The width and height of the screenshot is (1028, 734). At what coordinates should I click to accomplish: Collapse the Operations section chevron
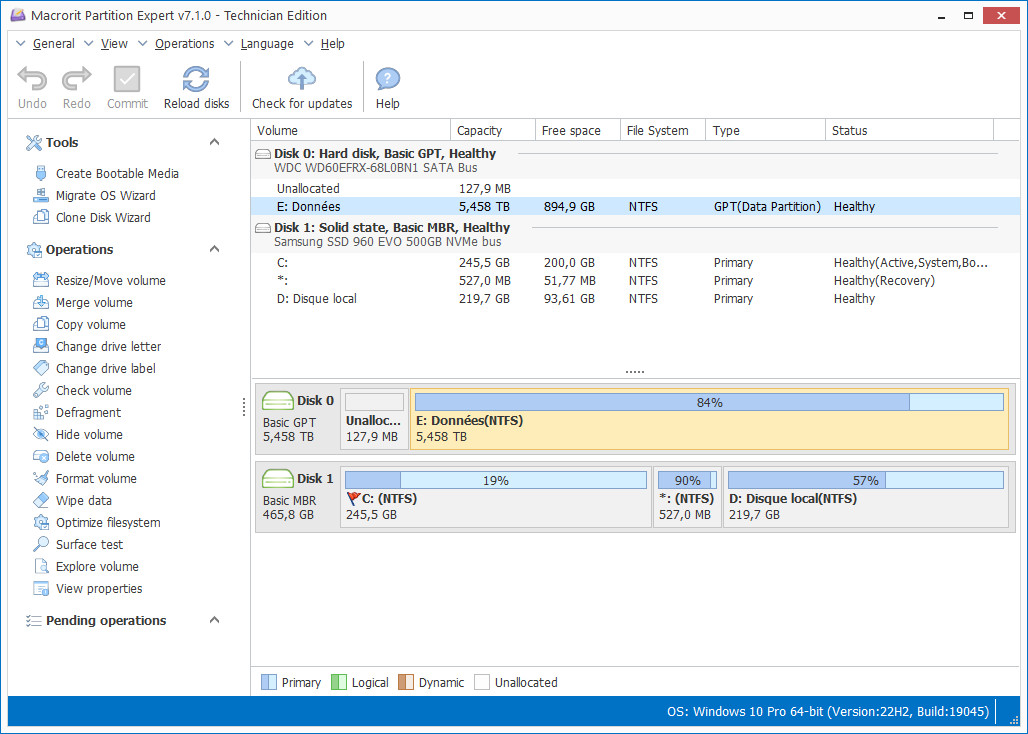(214, 249)
